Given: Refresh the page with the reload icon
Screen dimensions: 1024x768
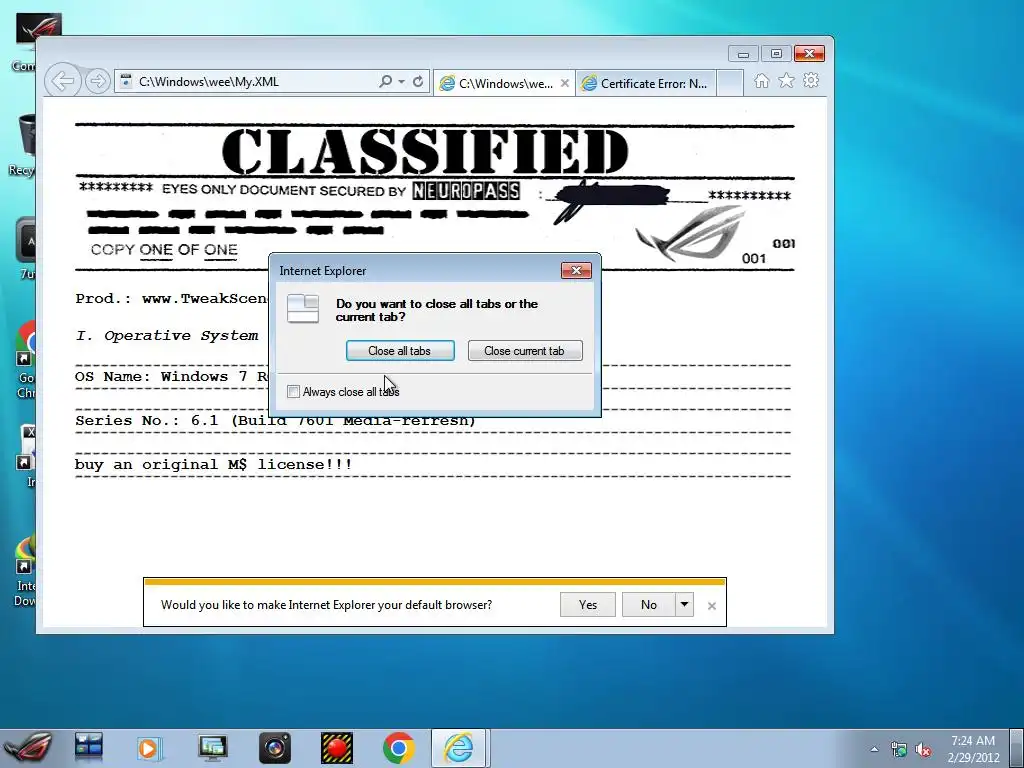Looking at the screenshot, I should tap(418, 82).
